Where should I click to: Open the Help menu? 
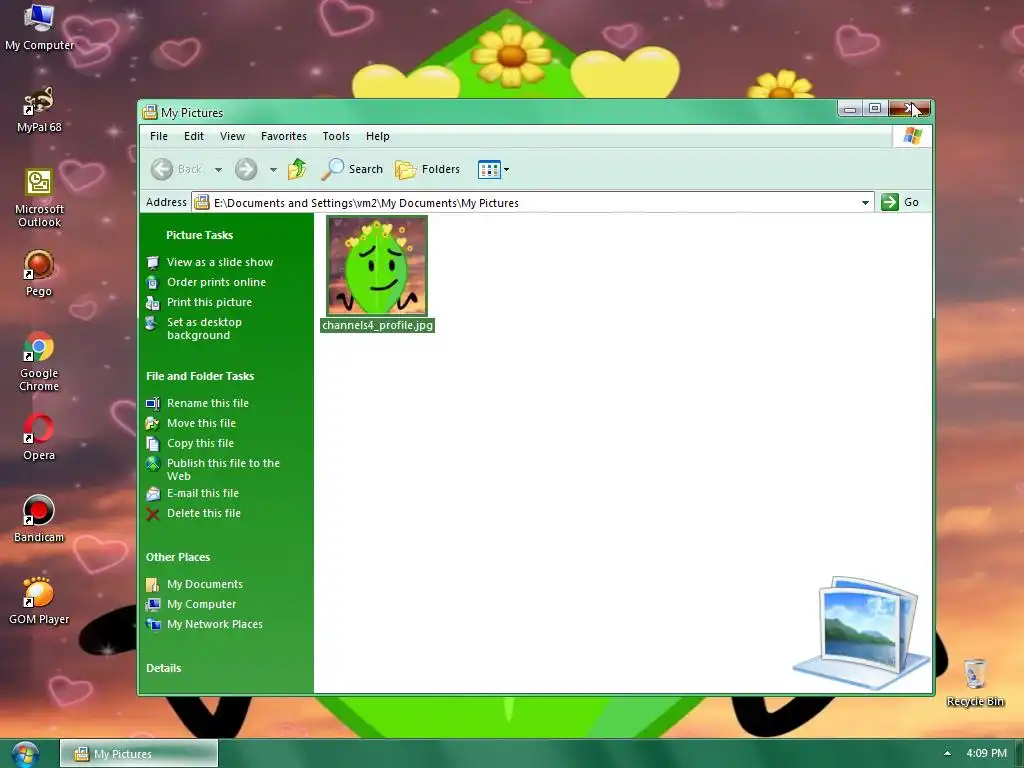point(377,136)
